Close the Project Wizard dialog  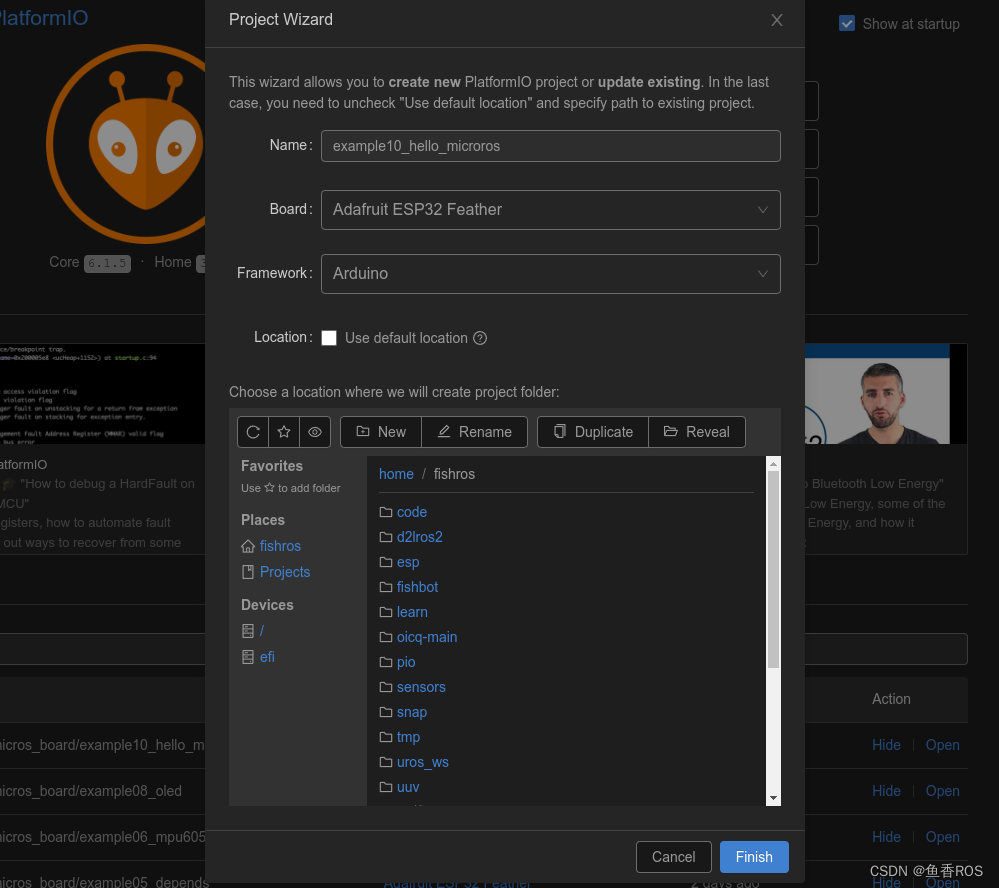(x=777, y=20)
